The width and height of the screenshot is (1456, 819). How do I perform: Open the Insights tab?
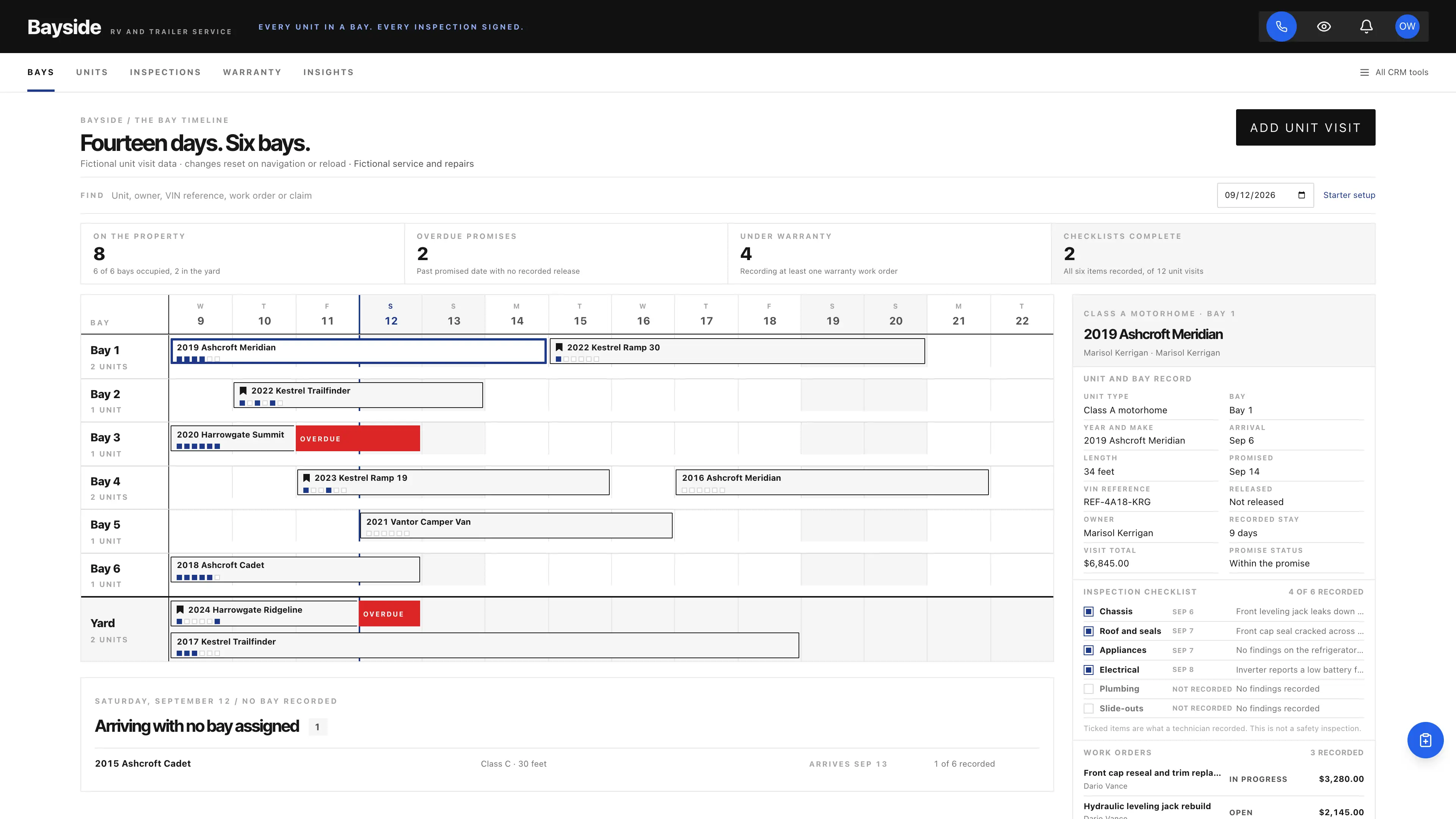[x=328, y=72]
